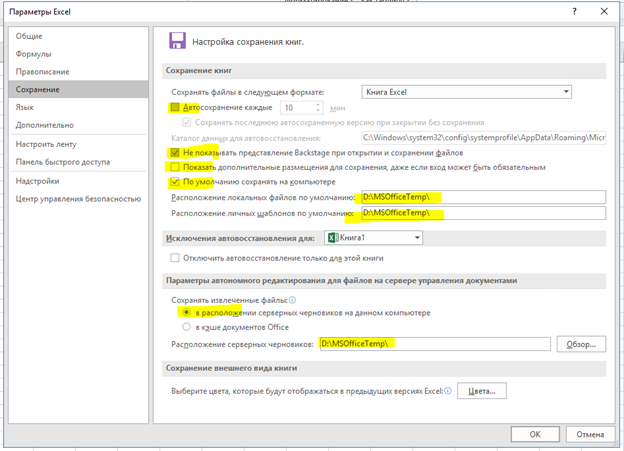Click the Настройка сохранения книг heading
The width and height of the screenshot is (624, 451).
[x=248, y=42]
